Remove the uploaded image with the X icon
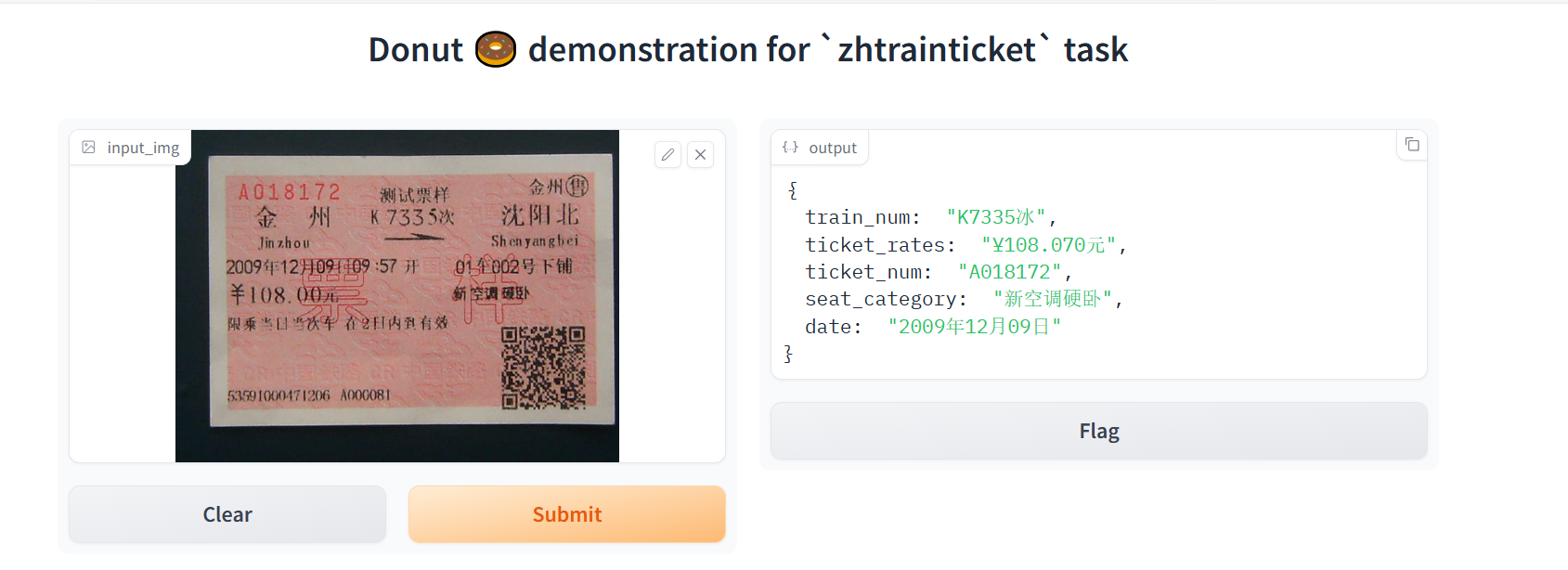This screenshot has width=1568, height=570. coord(701,155)
